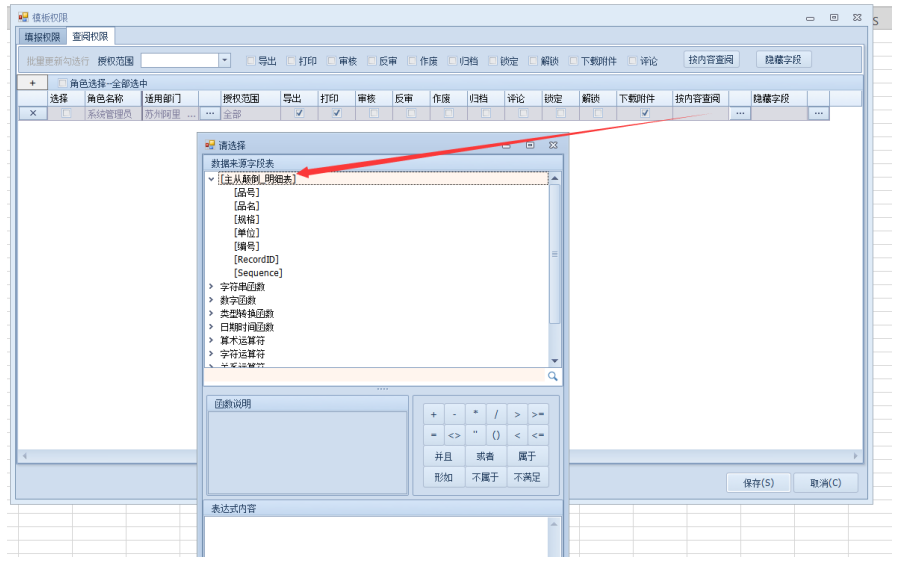Insert the asterisk multiply operator
The width and height of the screenshot is (903, 562).
click(x=475, y=414)
